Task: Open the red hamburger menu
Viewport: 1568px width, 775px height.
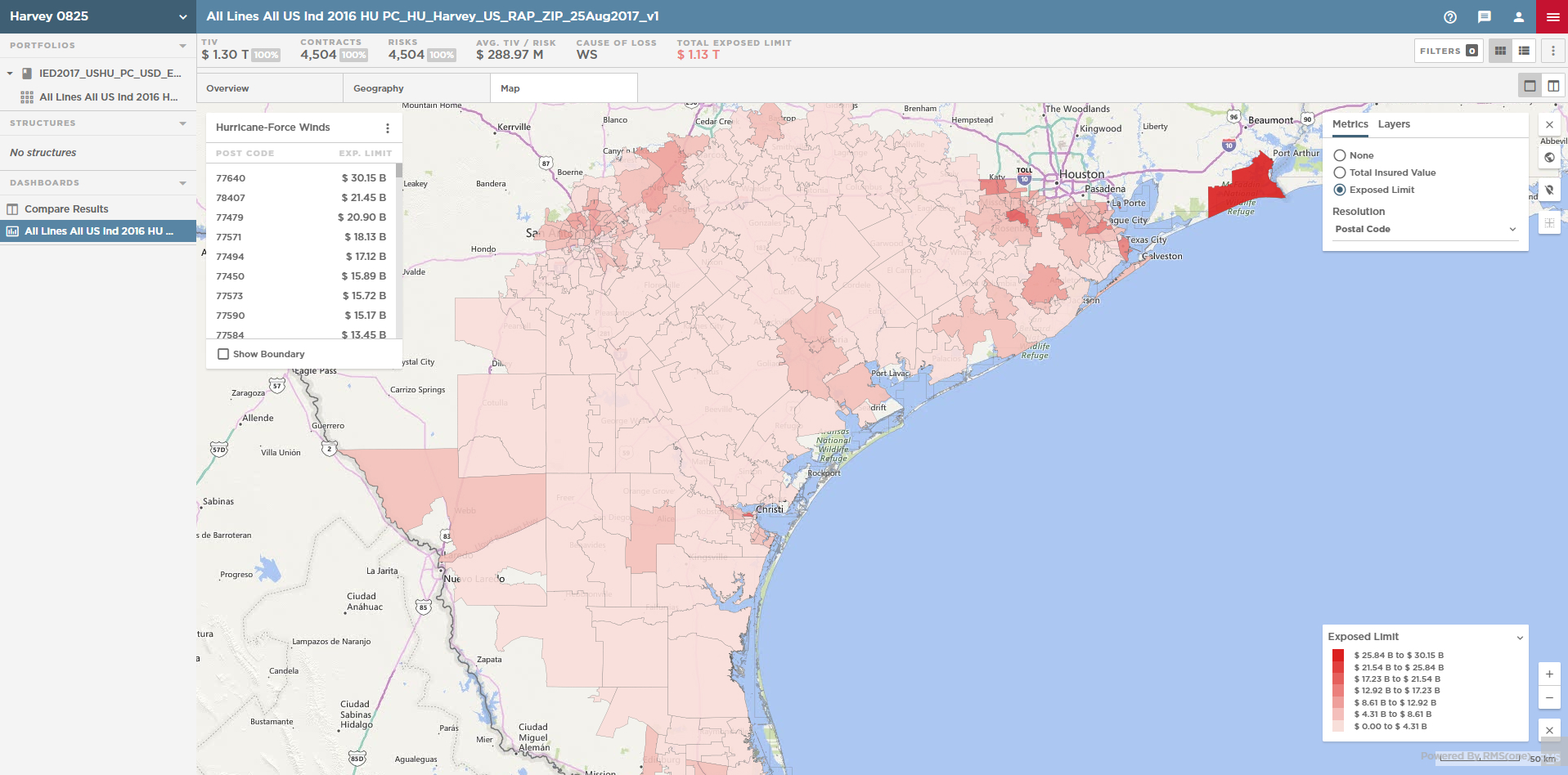Action: [x=1552, y=17]
